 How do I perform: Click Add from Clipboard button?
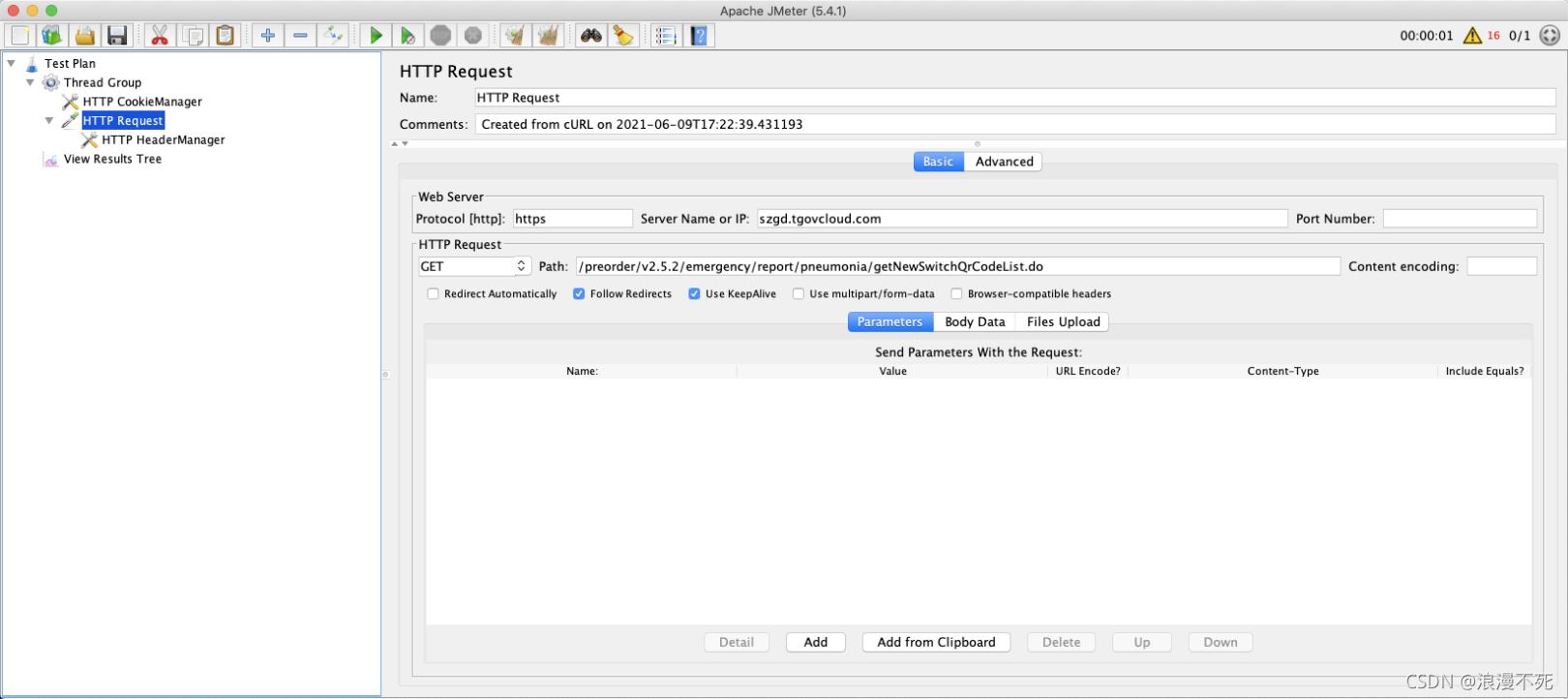[936, 643]
